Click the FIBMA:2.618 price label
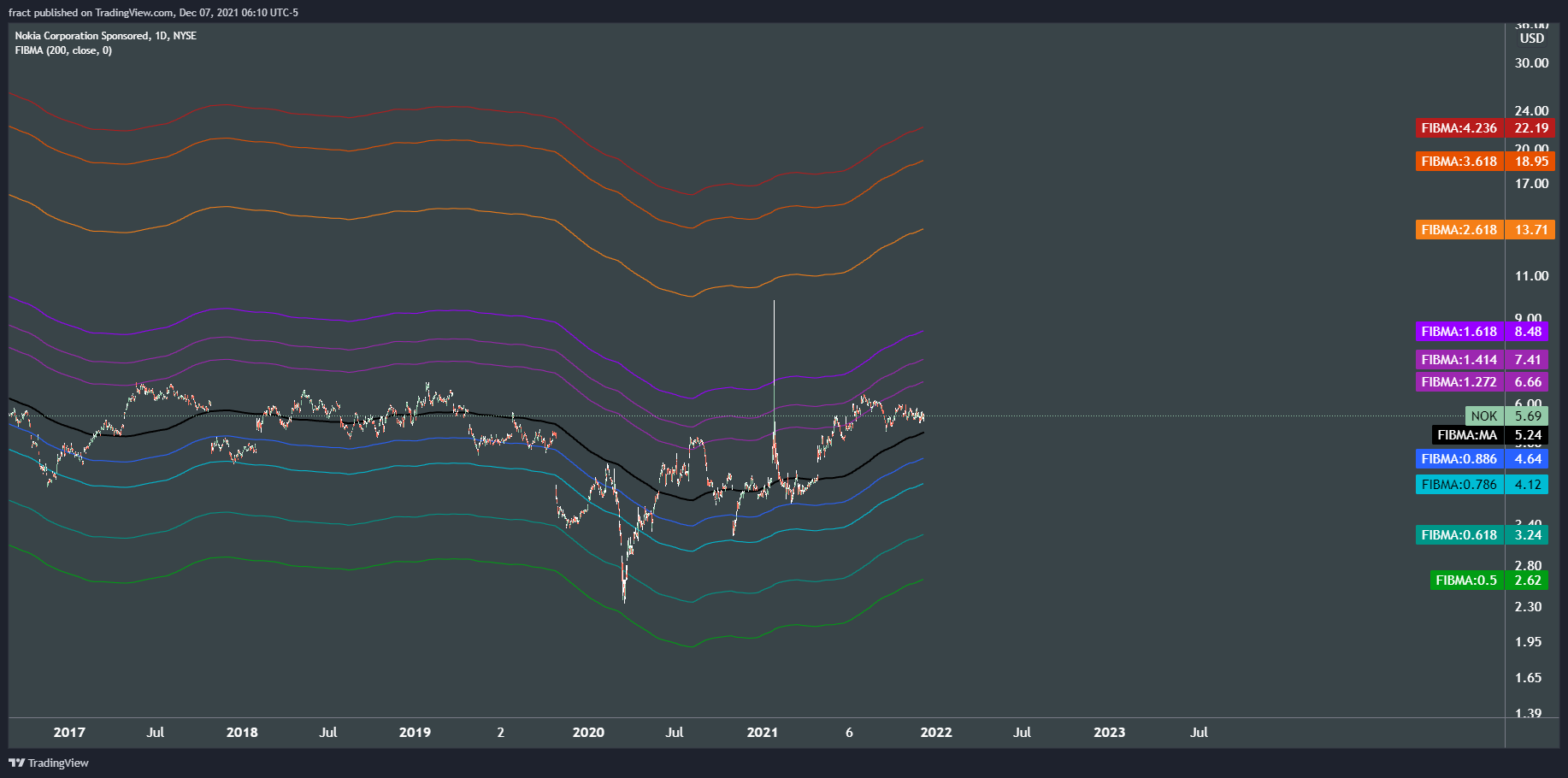 point(1485,230)
